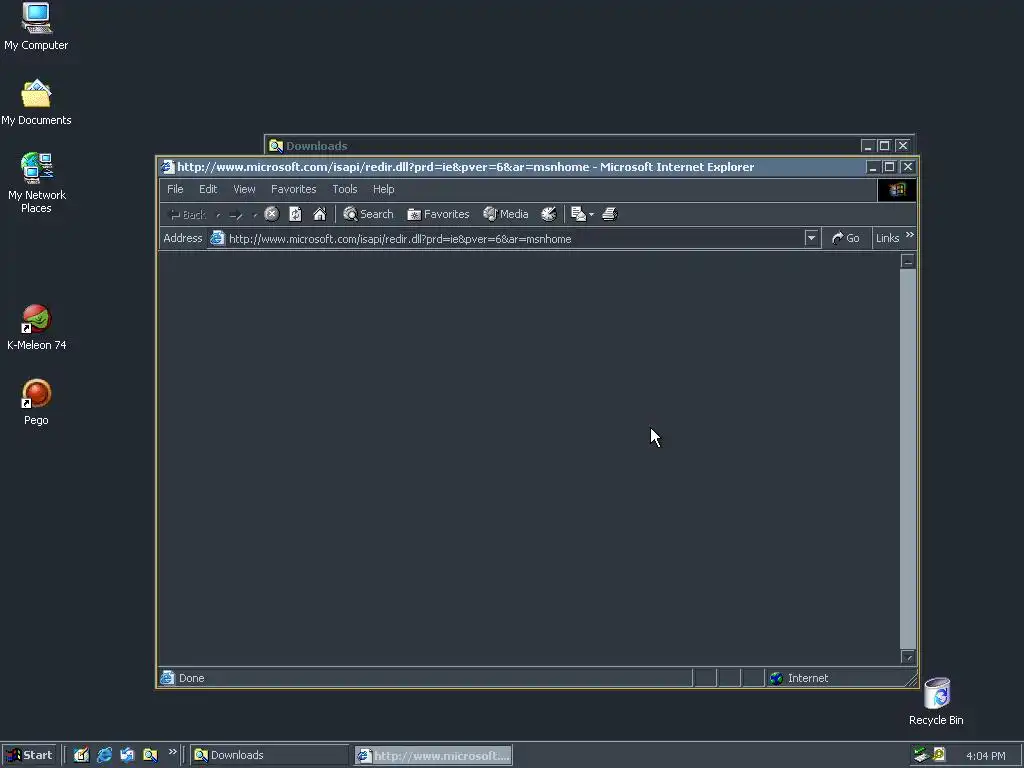Open the Favorites menu in menu bar

pos(293,189)
